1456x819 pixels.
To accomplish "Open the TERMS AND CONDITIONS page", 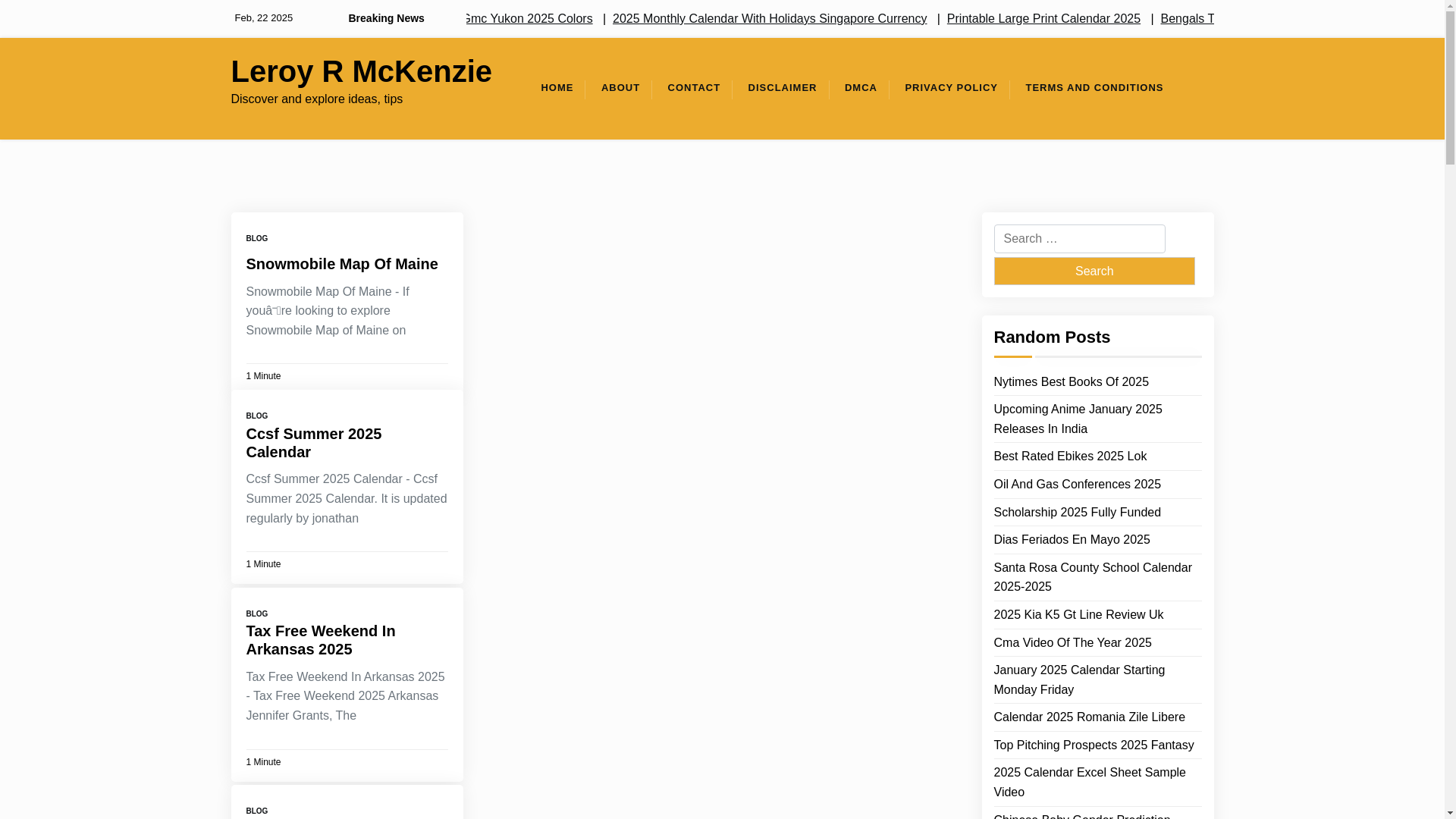I will tap(1094, 88).
